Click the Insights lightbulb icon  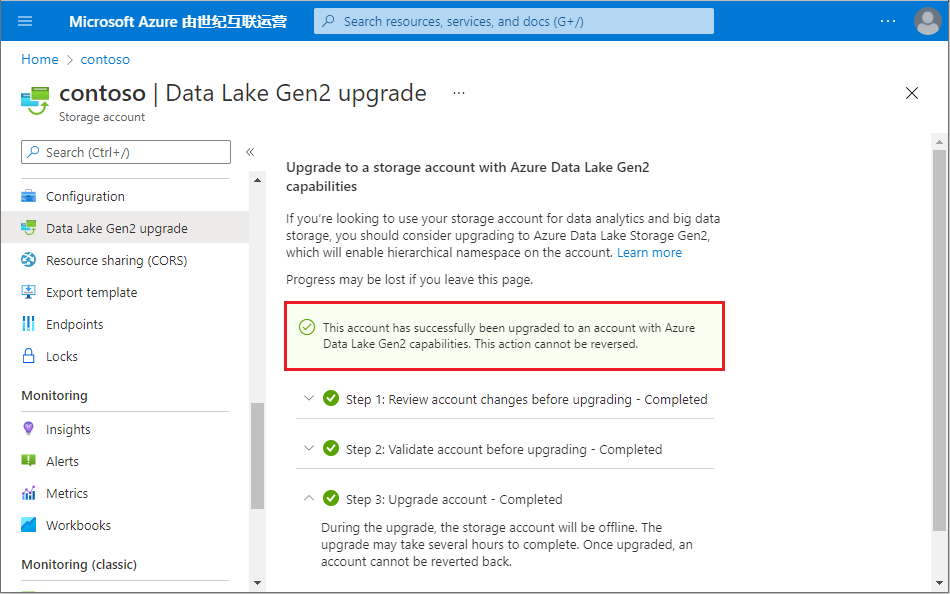(28, 429)
